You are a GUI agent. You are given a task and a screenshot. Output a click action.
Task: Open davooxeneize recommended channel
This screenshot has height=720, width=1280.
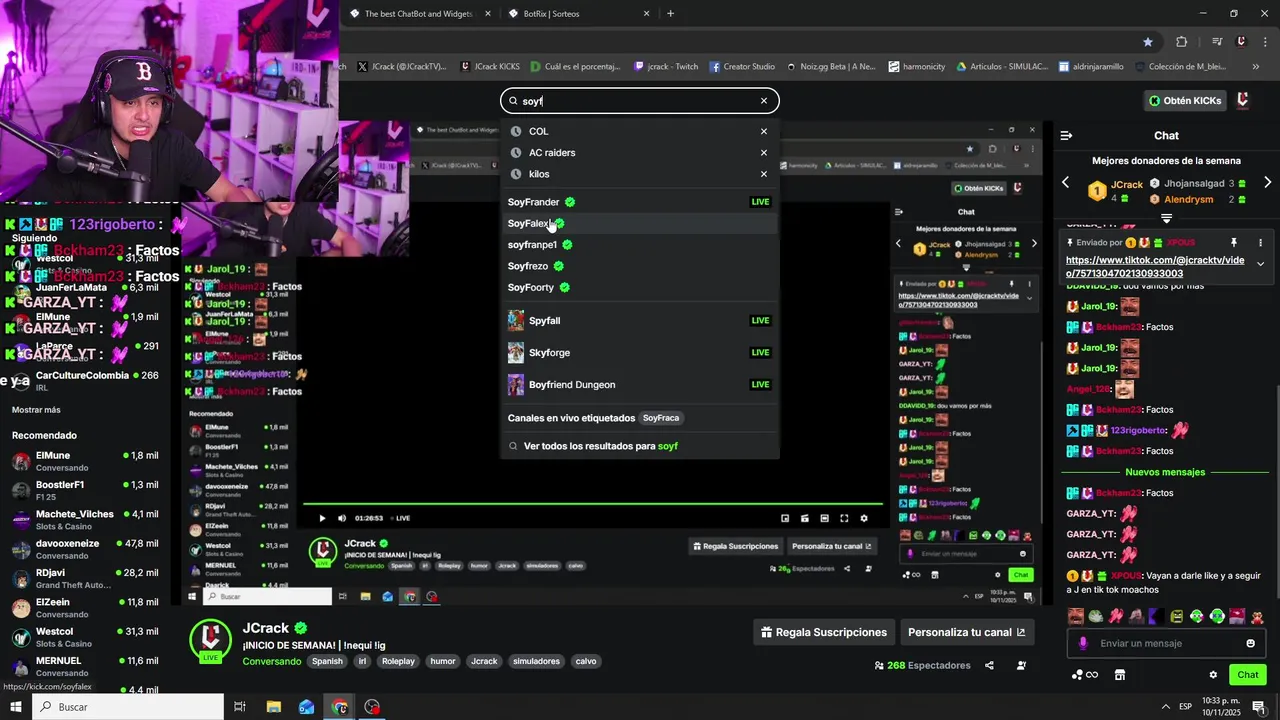85,549
